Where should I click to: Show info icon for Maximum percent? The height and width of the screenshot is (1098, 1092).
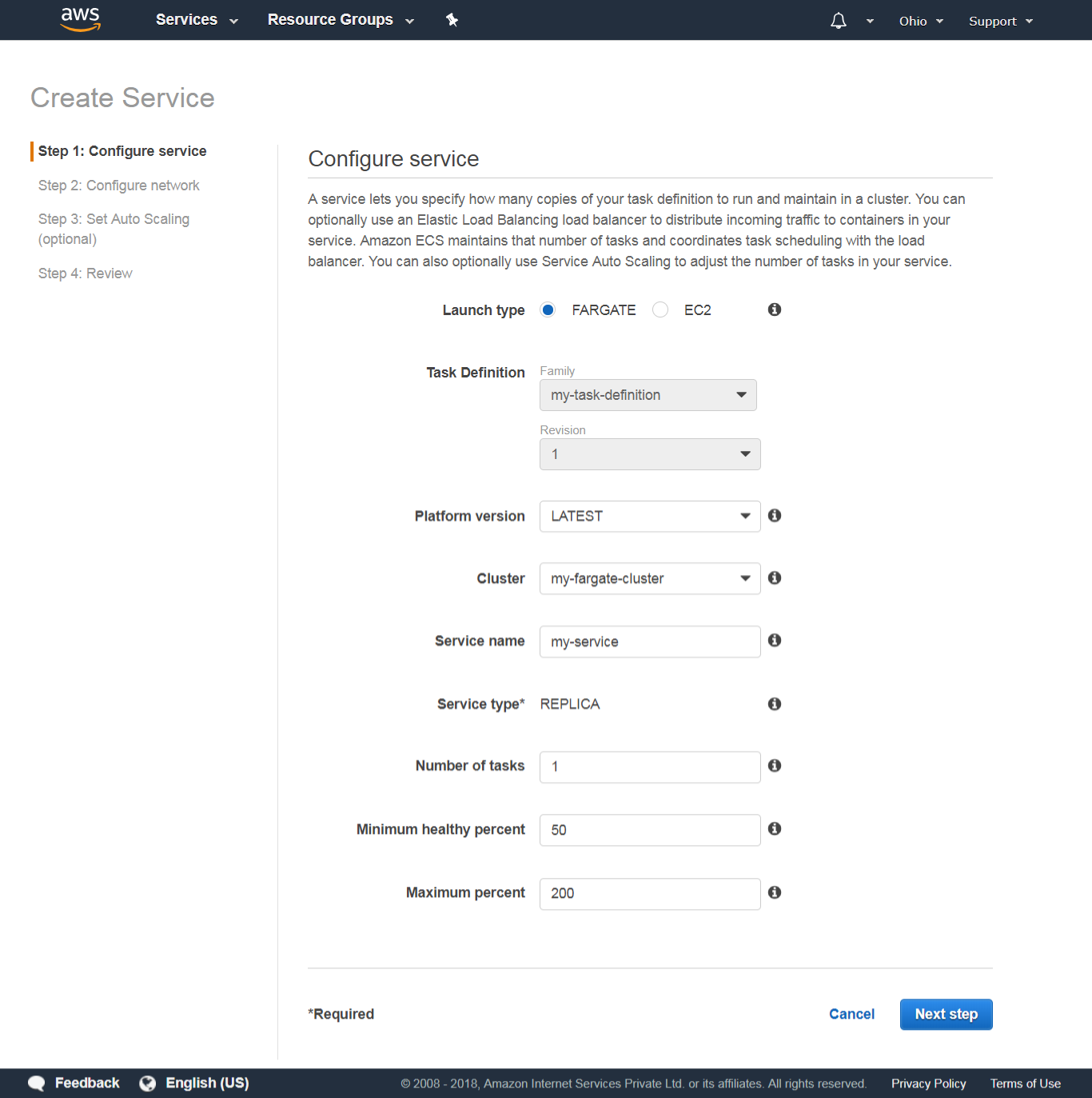[x=775, y=892]
